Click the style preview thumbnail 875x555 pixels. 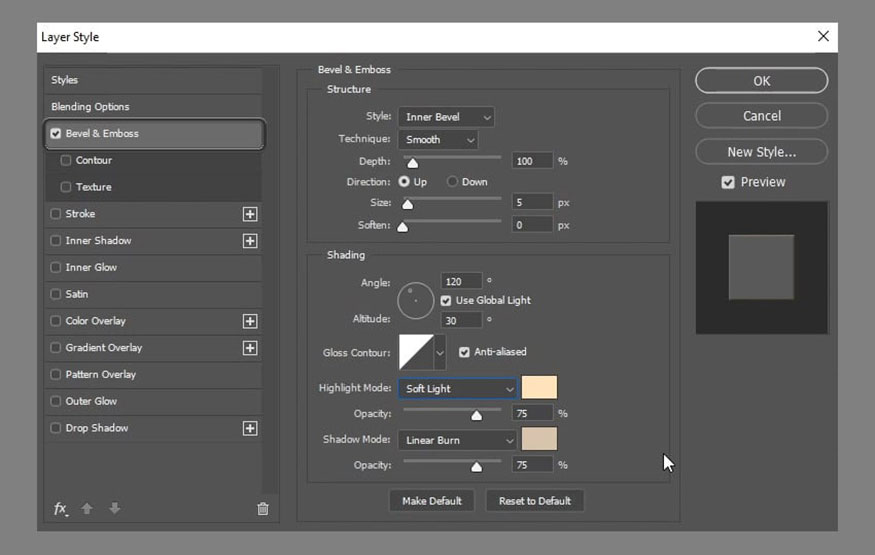pyautogui.click(x=761, y=267)
